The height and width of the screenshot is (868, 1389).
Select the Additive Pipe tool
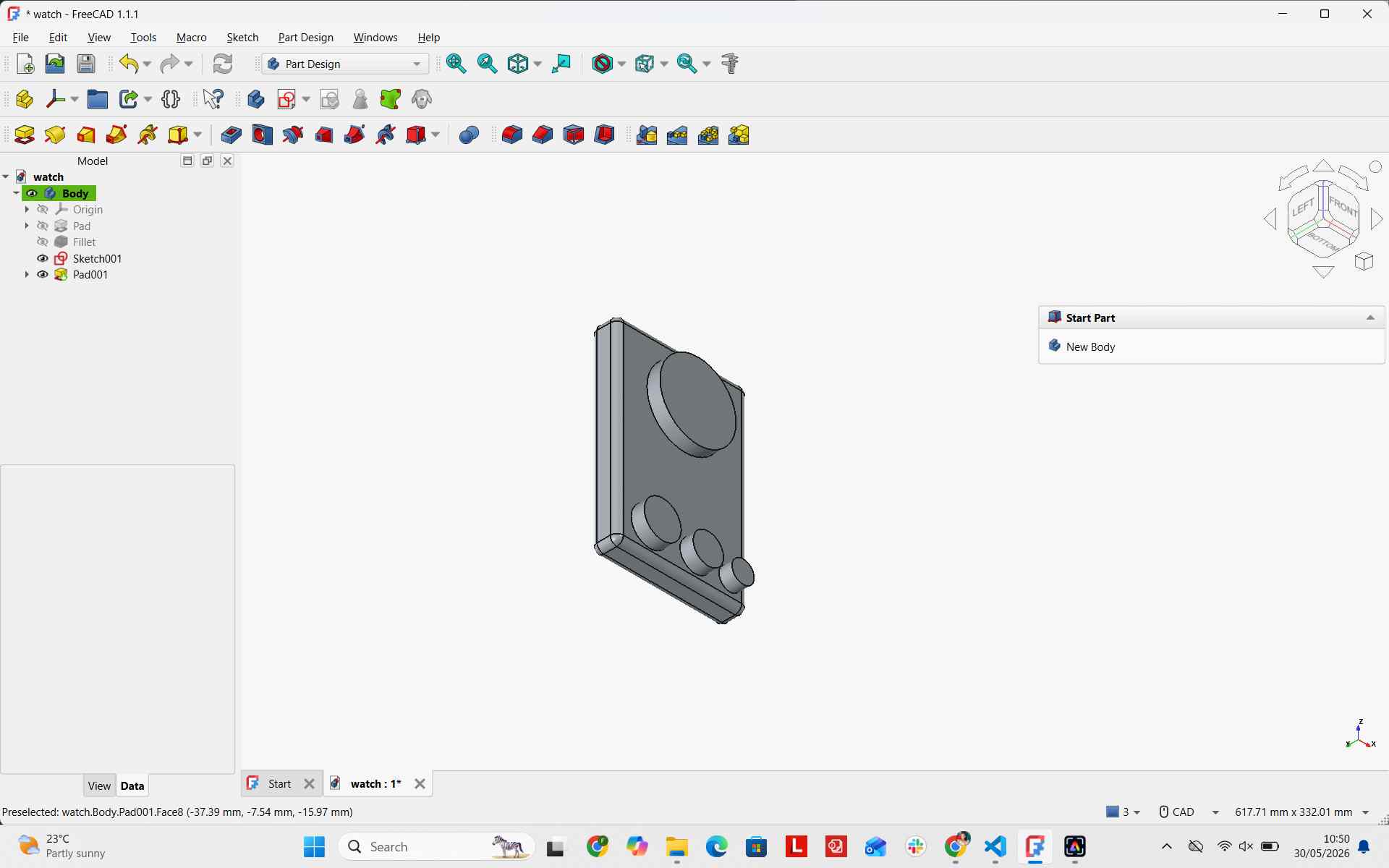(x=116, y=135)
